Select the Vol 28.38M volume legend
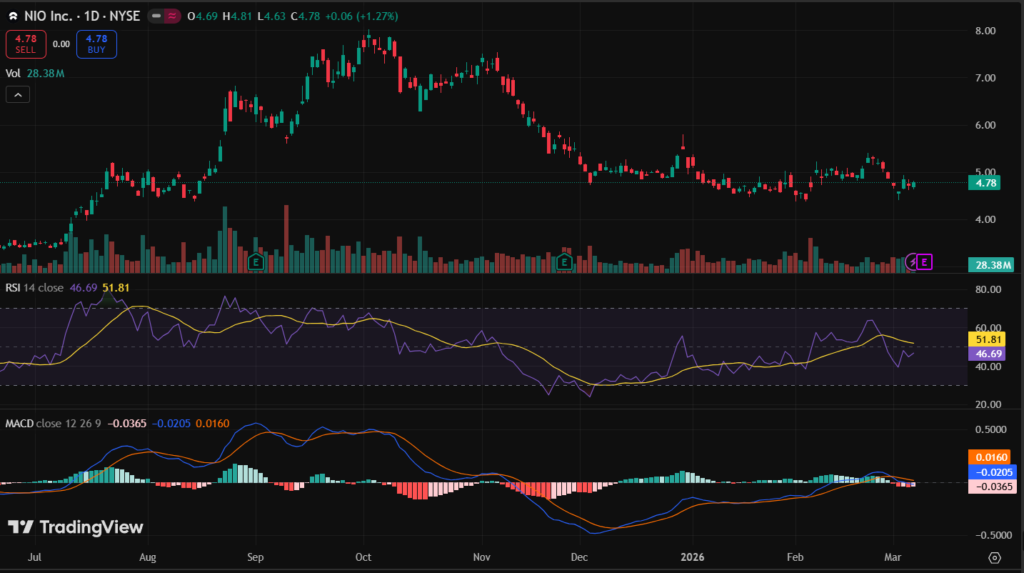The width and height of the screenshot is (1024, 573). point(34,73)
